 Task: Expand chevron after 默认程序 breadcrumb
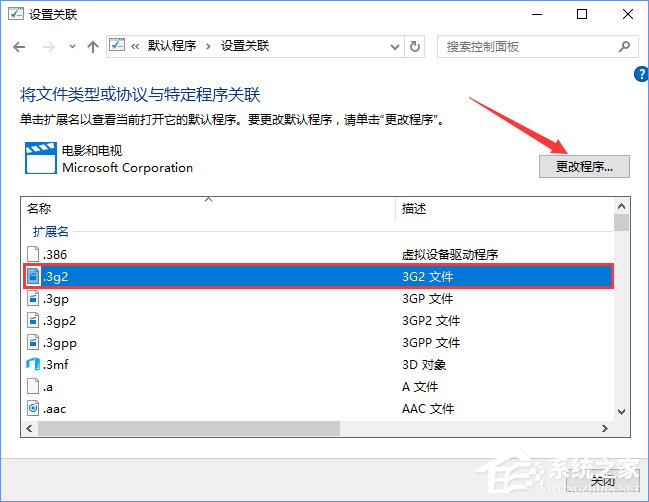208,46
